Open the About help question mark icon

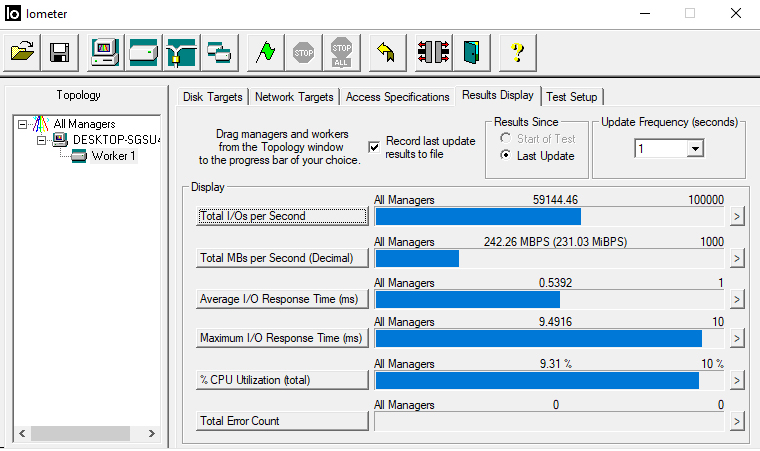pos(517,53)
